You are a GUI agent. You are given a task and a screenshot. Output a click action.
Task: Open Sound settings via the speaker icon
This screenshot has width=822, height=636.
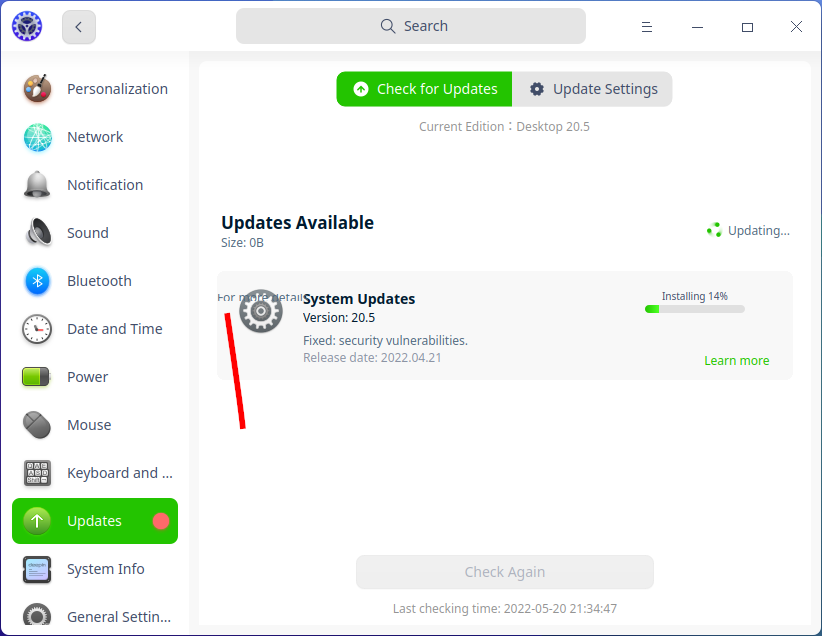click(36, 233)
